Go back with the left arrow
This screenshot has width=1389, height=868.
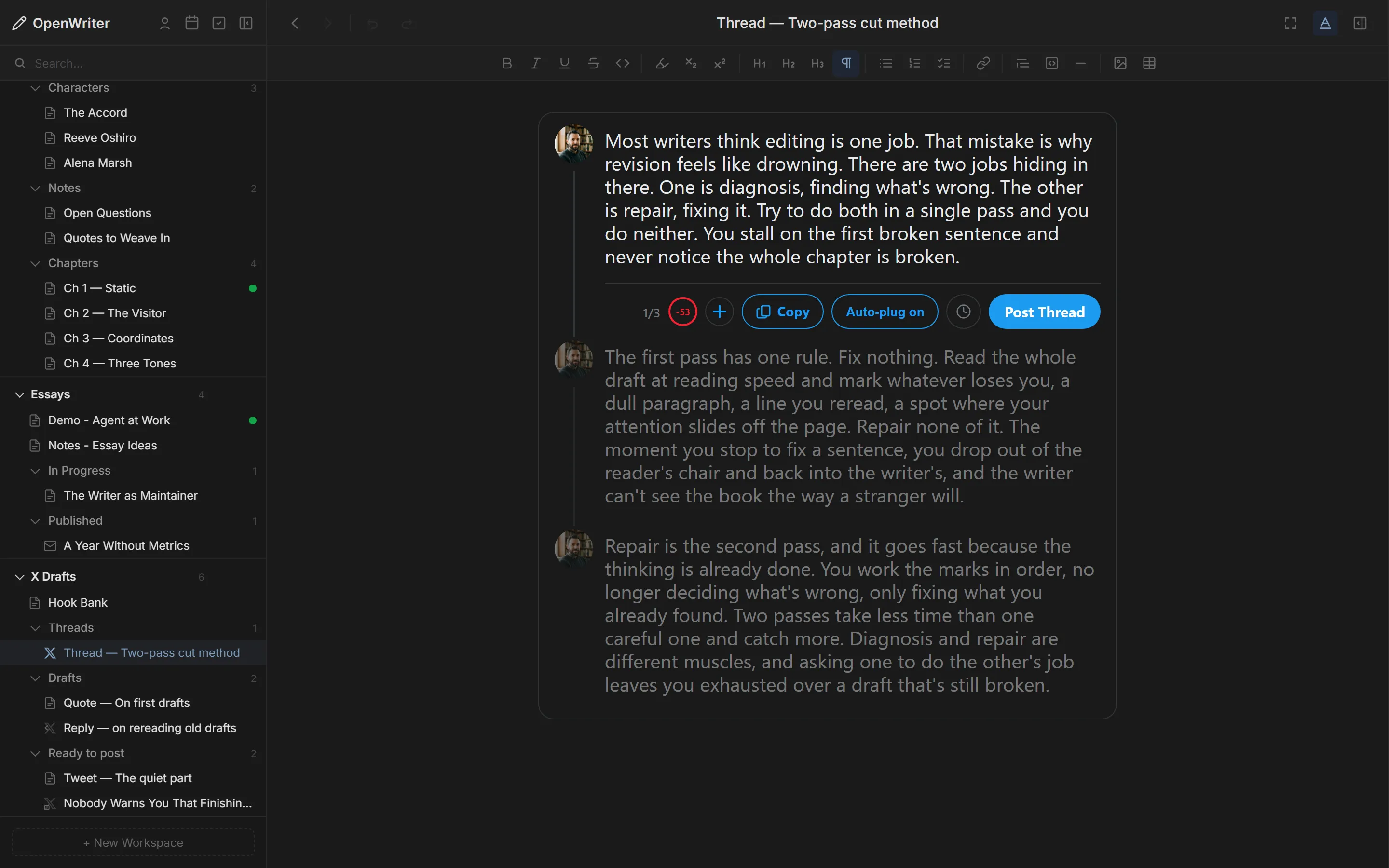click(295, 23)
